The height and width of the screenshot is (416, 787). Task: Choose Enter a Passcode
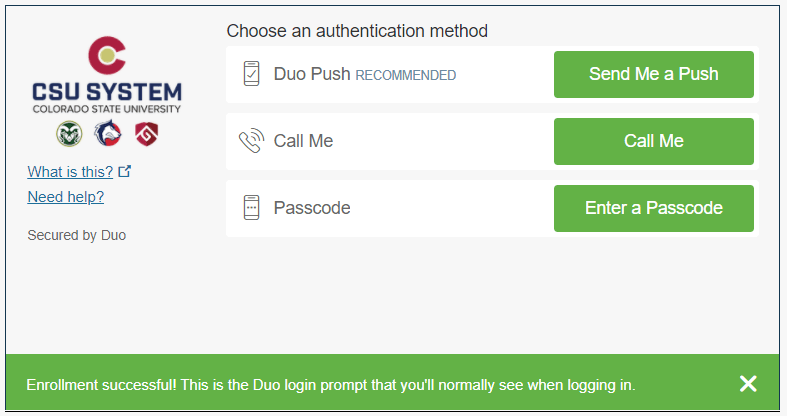click(x=654, y=208)
